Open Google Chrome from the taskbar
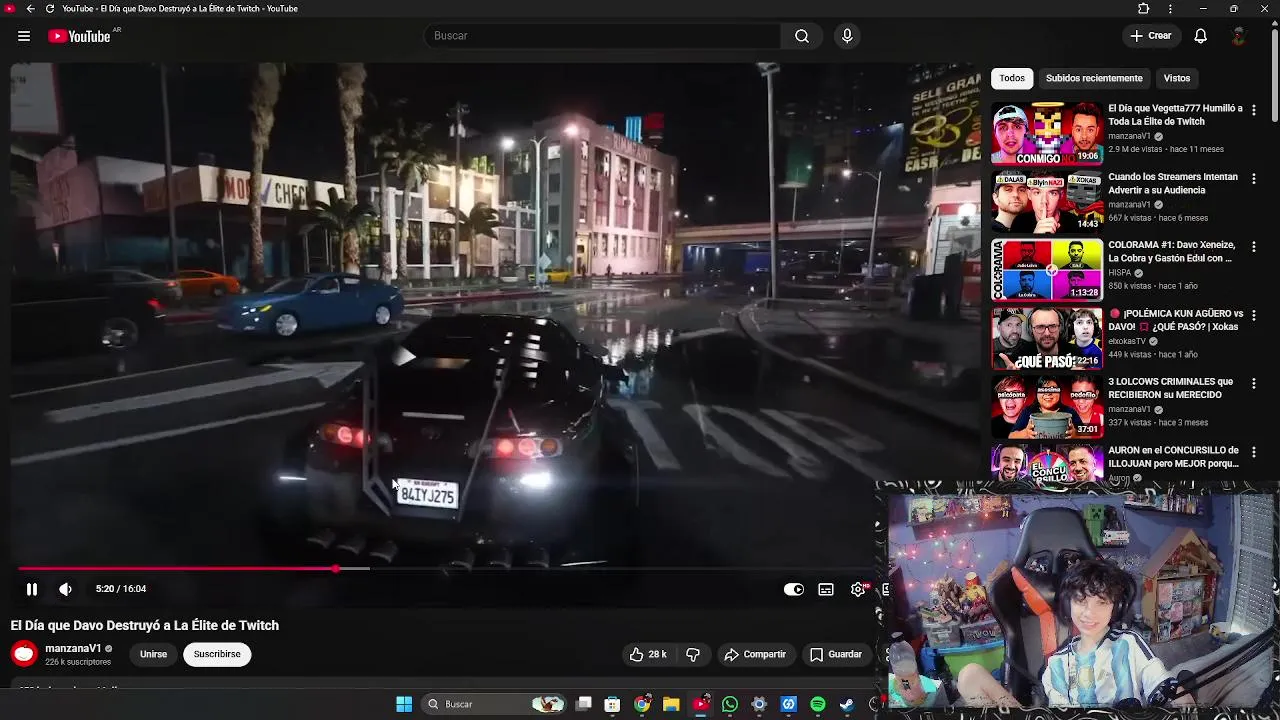Image resolution: width=1280 pixels, height=720 pixels. pyautogui.click(x=642, y=704)
